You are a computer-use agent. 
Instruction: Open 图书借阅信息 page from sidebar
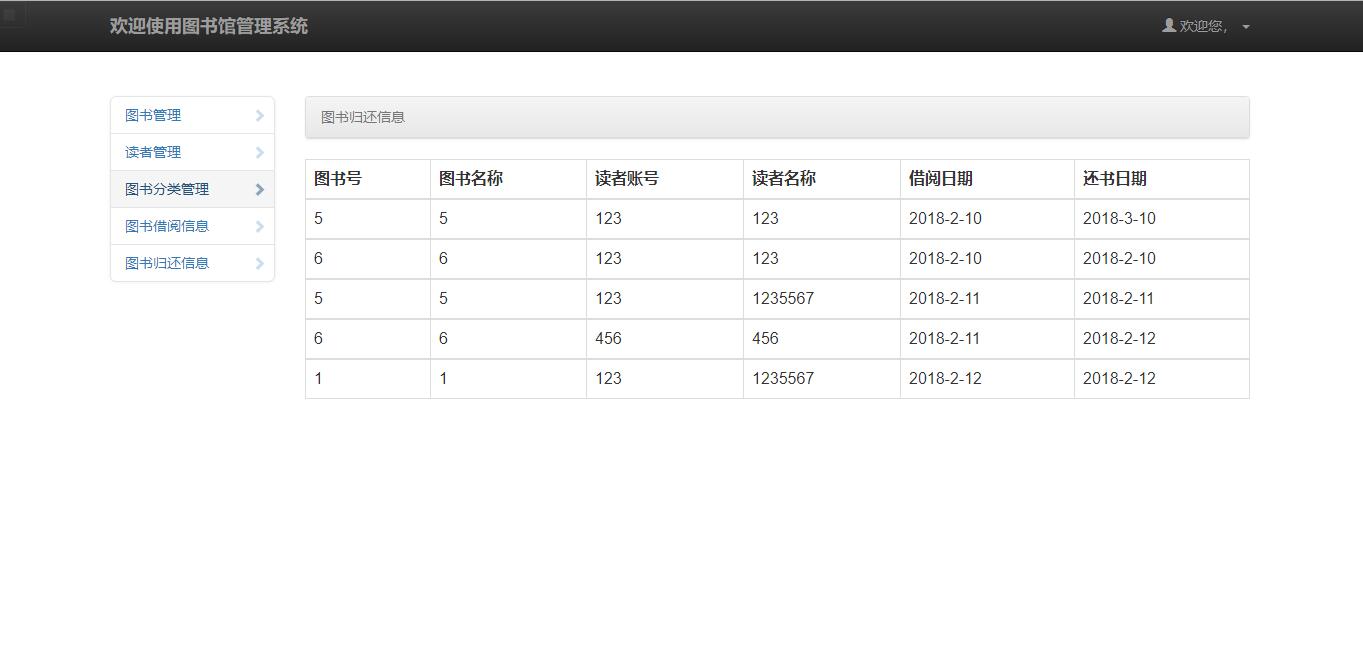click(167, 227)
